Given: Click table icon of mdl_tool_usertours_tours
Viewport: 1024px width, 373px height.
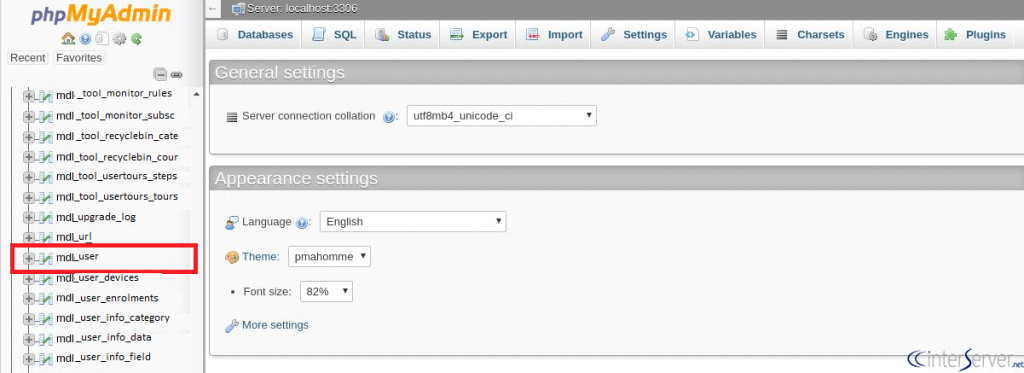Looking at the screenshot, I should click(46, 197).
